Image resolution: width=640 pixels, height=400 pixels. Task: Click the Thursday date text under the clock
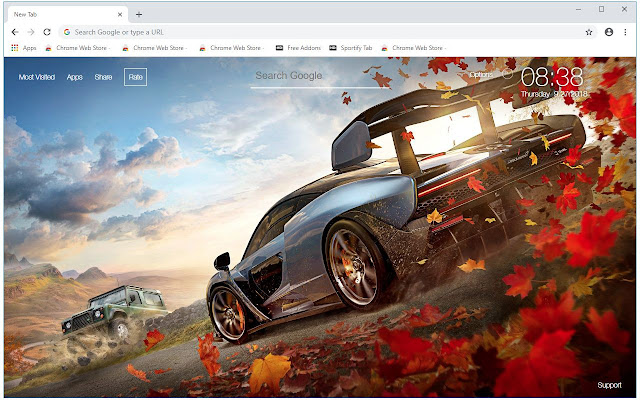[554, 94]
